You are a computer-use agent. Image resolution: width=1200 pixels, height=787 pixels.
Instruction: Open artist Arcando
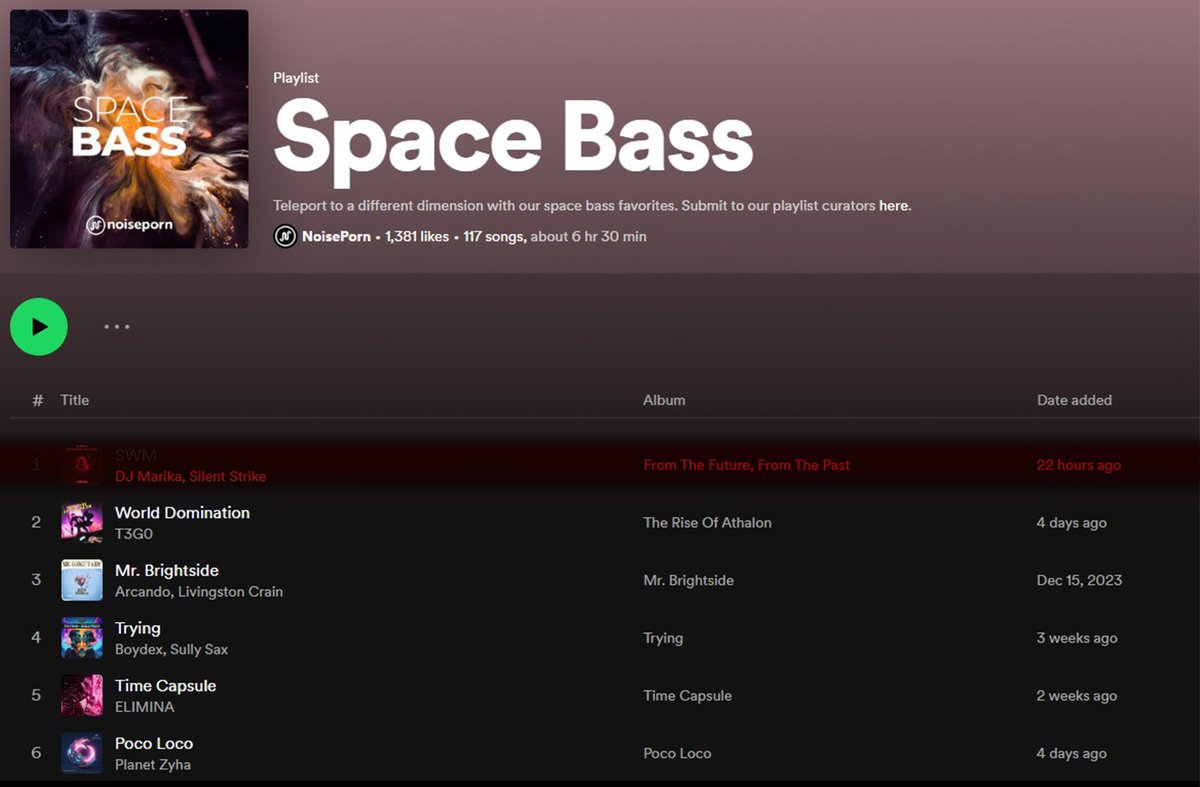click(x=141, y=592)
